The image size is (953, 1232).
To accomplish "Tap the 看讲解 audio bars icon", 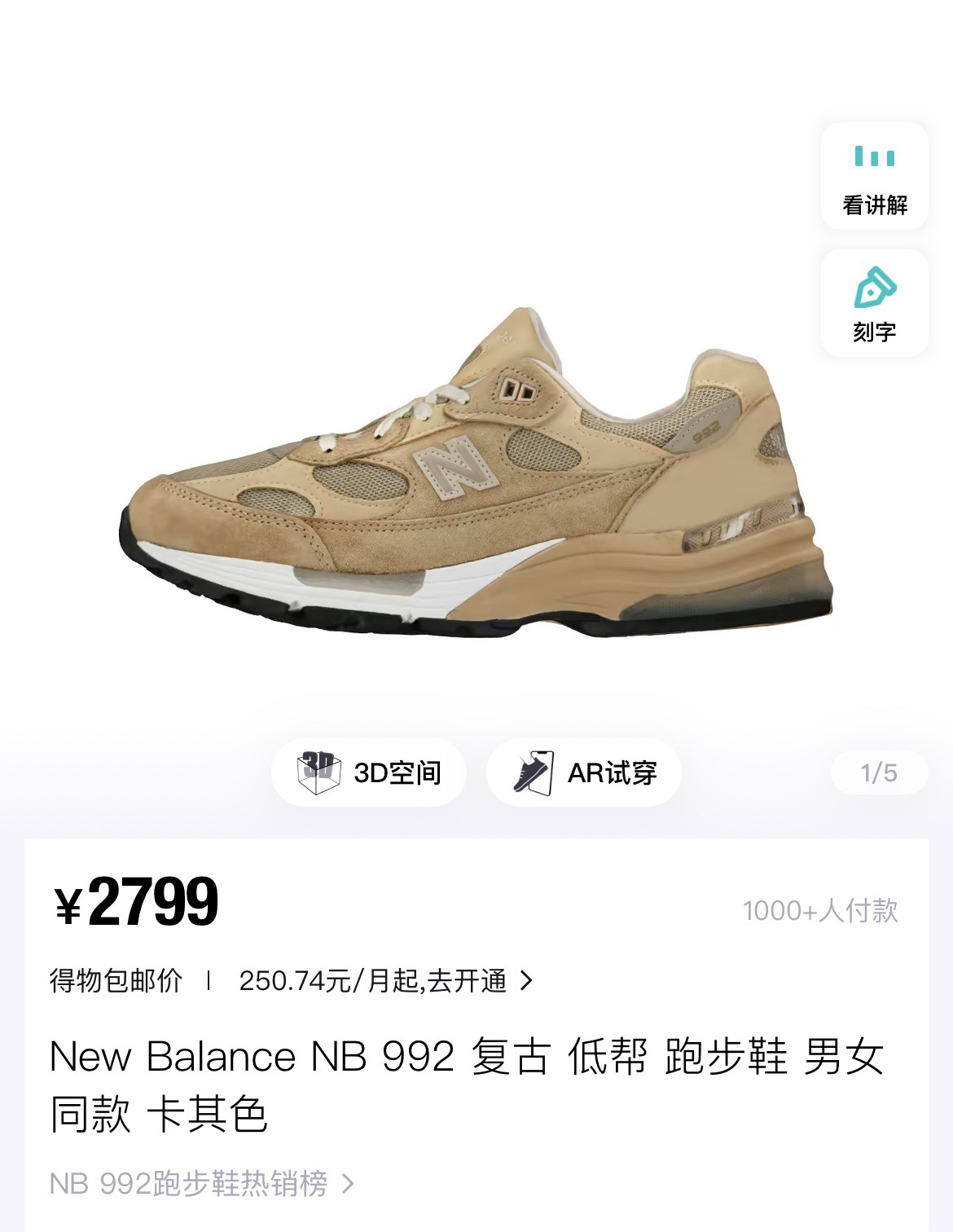I will pyautogui.click(x=874, y=156).
